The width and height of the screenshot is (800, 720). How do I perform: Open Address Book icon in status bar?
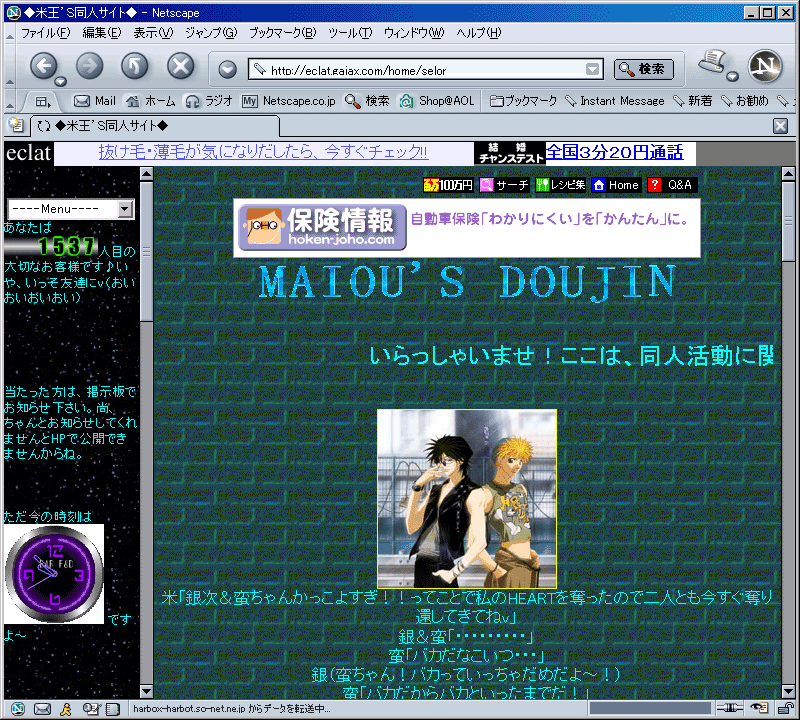112,709
